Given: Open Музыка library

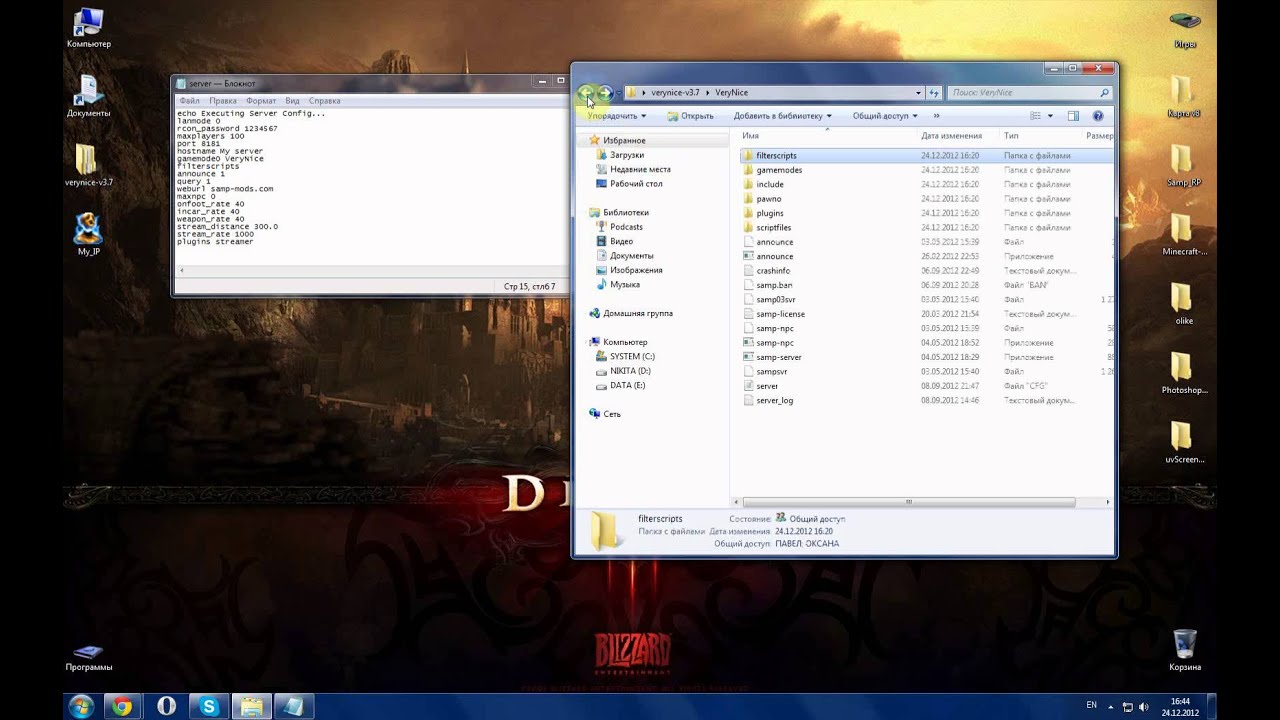Looking at the screenshot, I should [x=625, y=285].
